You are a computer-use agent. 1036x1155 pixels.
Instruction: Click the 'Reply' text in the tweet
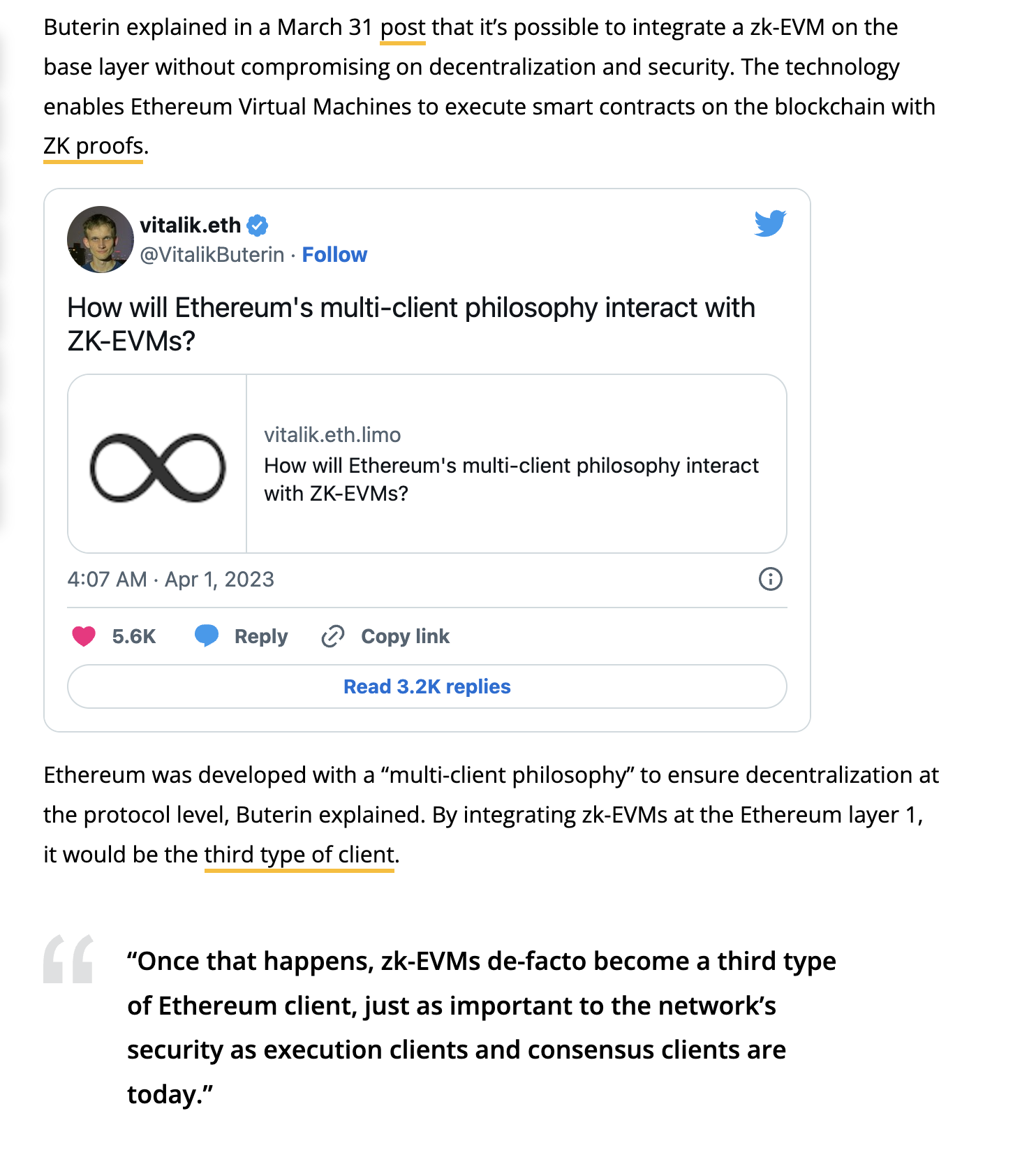[261, 636]
